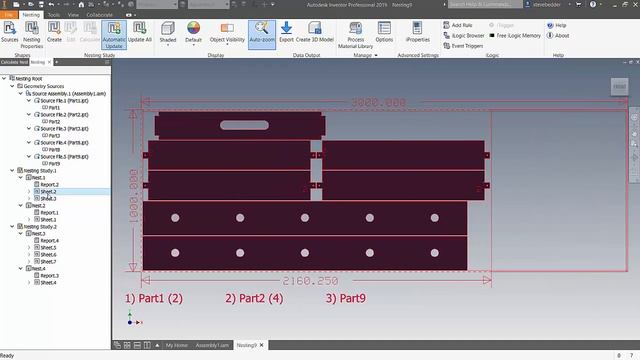
Task: Select Sheet.5 in the tree
Action: point(48,248)
